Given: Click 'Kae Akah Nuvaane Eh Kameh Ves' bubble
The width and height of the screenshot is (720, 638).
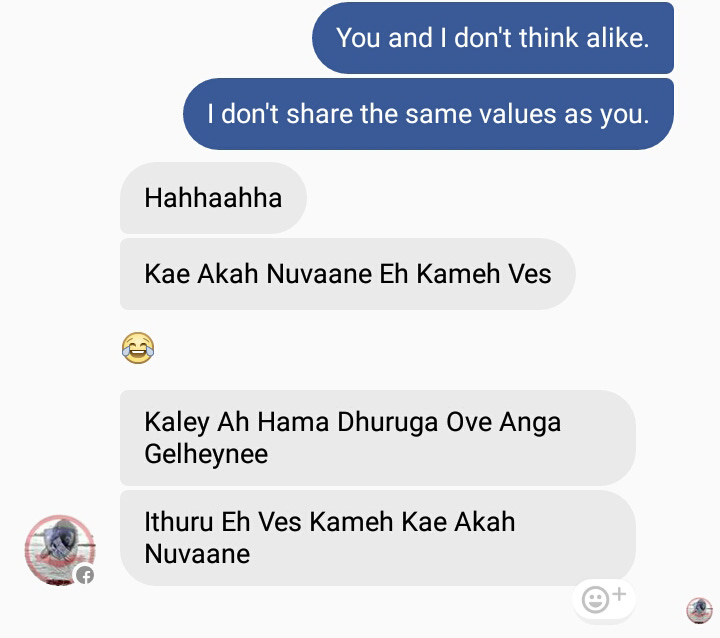Looking at the screenshot, I should [348, 274].
